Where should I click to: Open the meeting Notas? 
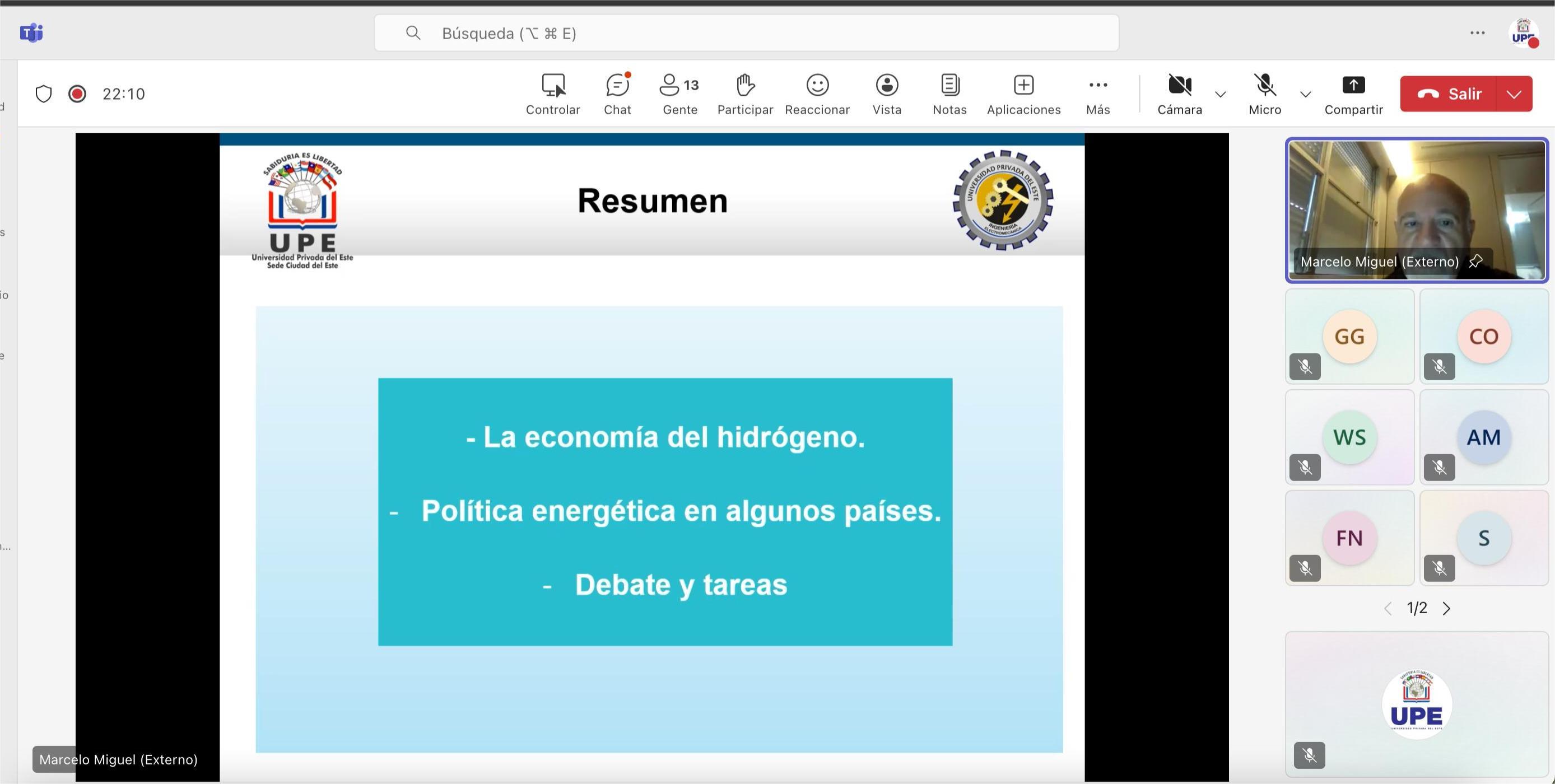(948, 94)
